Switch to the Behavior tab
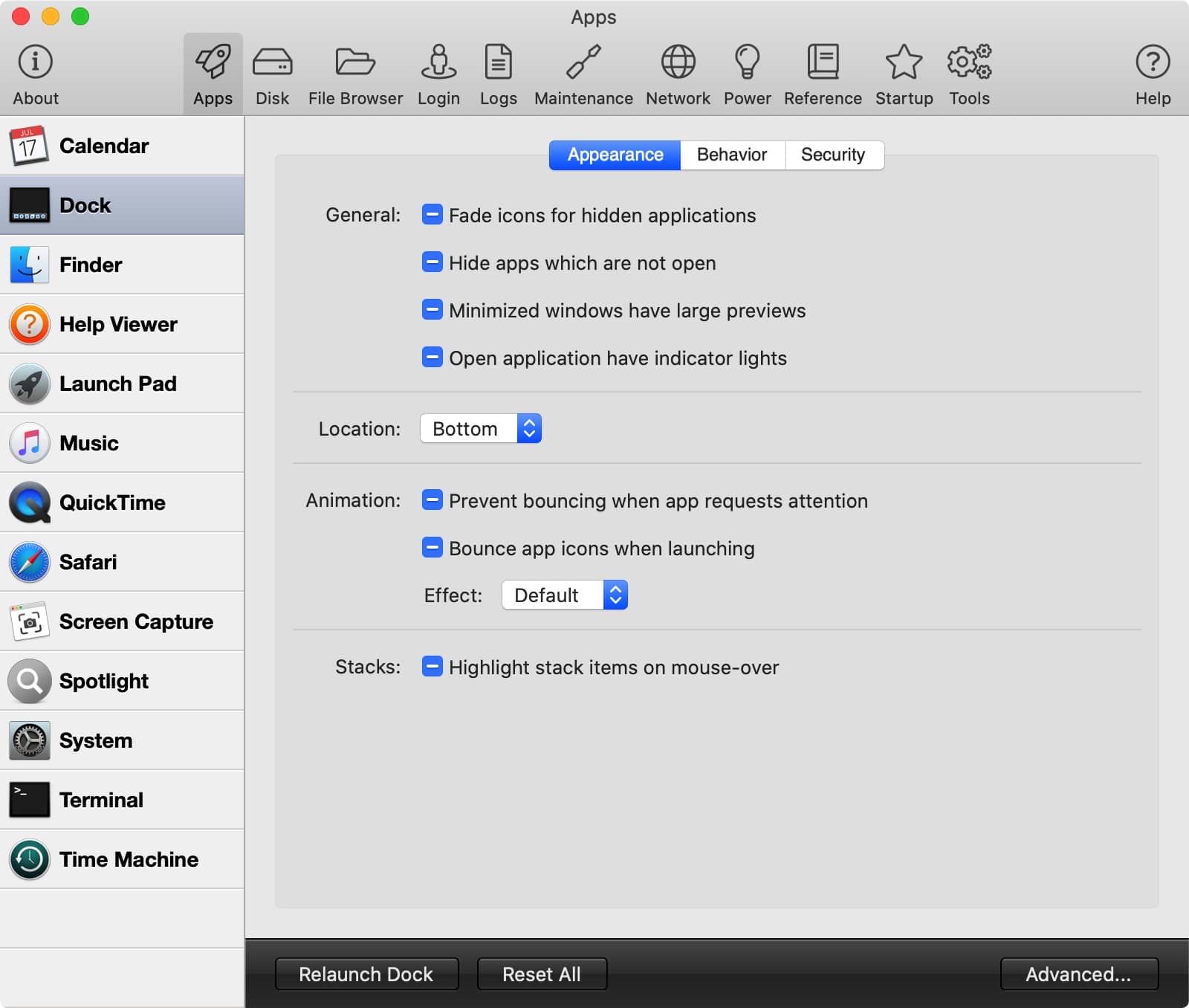 [x=732, y=155]
